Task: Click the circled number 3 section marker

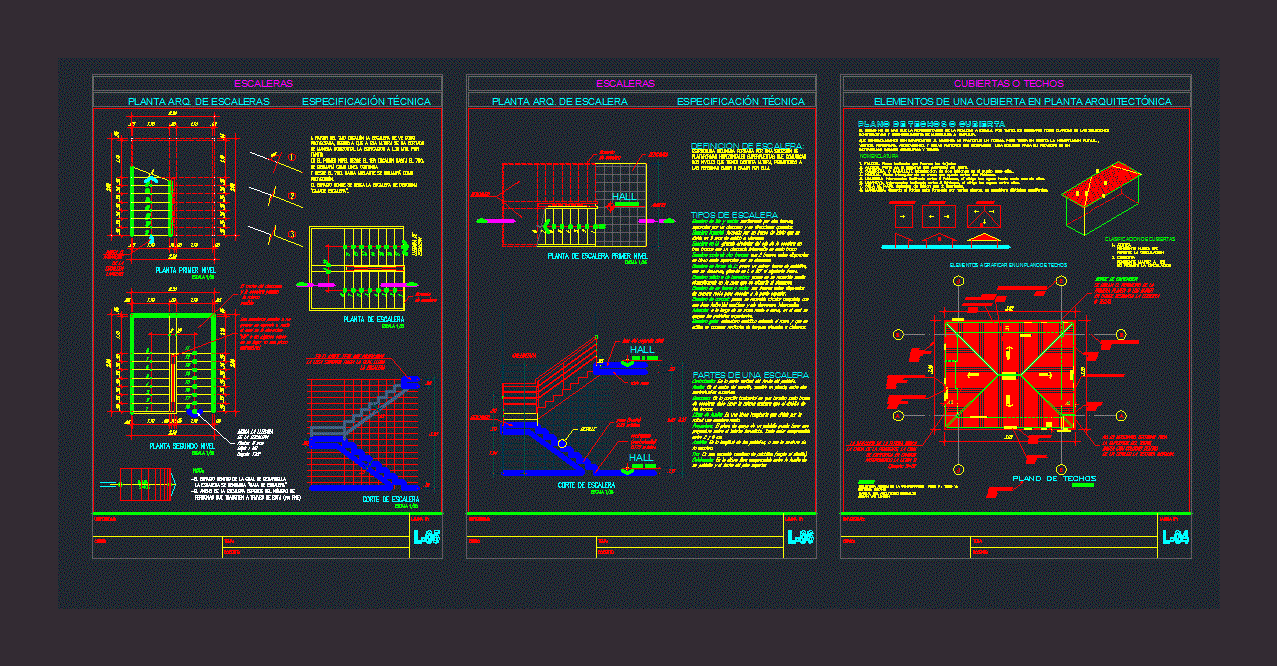Action: pyautogui.click(x=291, y=234)
